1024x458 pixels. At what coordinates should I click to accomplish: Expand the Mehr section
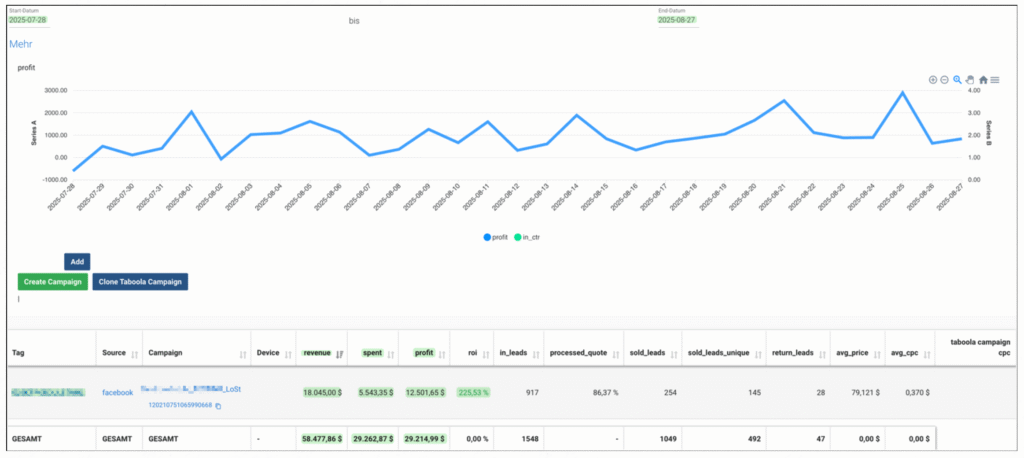21,44
